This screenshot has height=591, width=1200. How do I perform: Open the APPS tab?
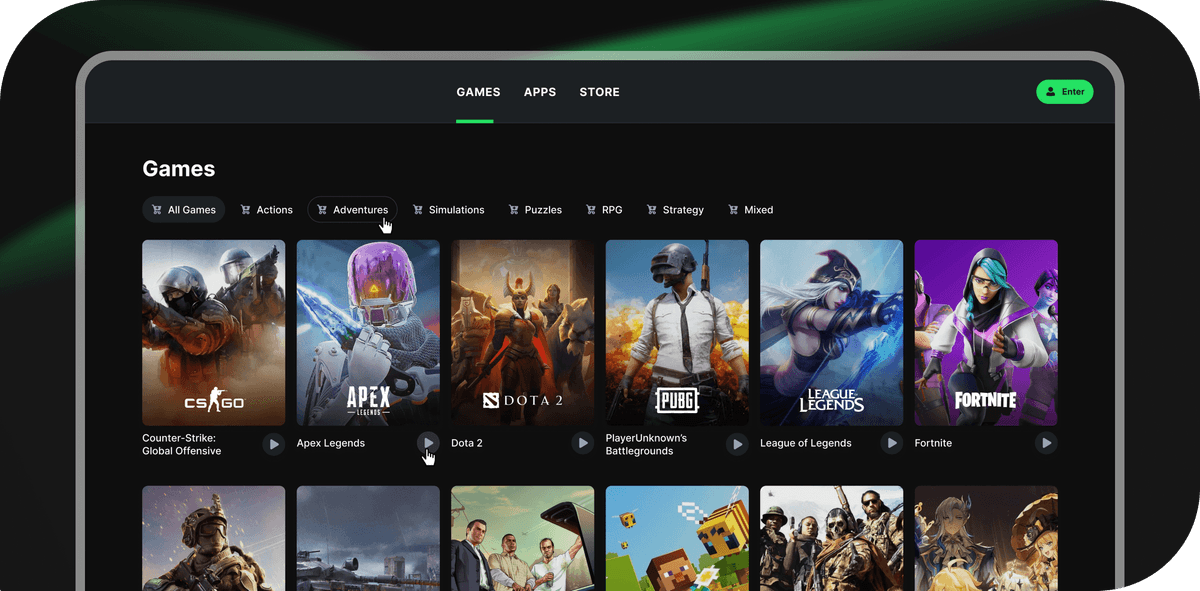point(540,92)
